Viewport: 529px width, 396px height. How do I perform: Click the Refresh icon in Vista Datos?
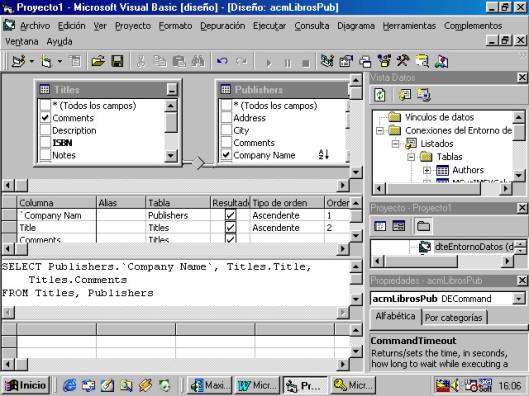(x=380, y=95)
